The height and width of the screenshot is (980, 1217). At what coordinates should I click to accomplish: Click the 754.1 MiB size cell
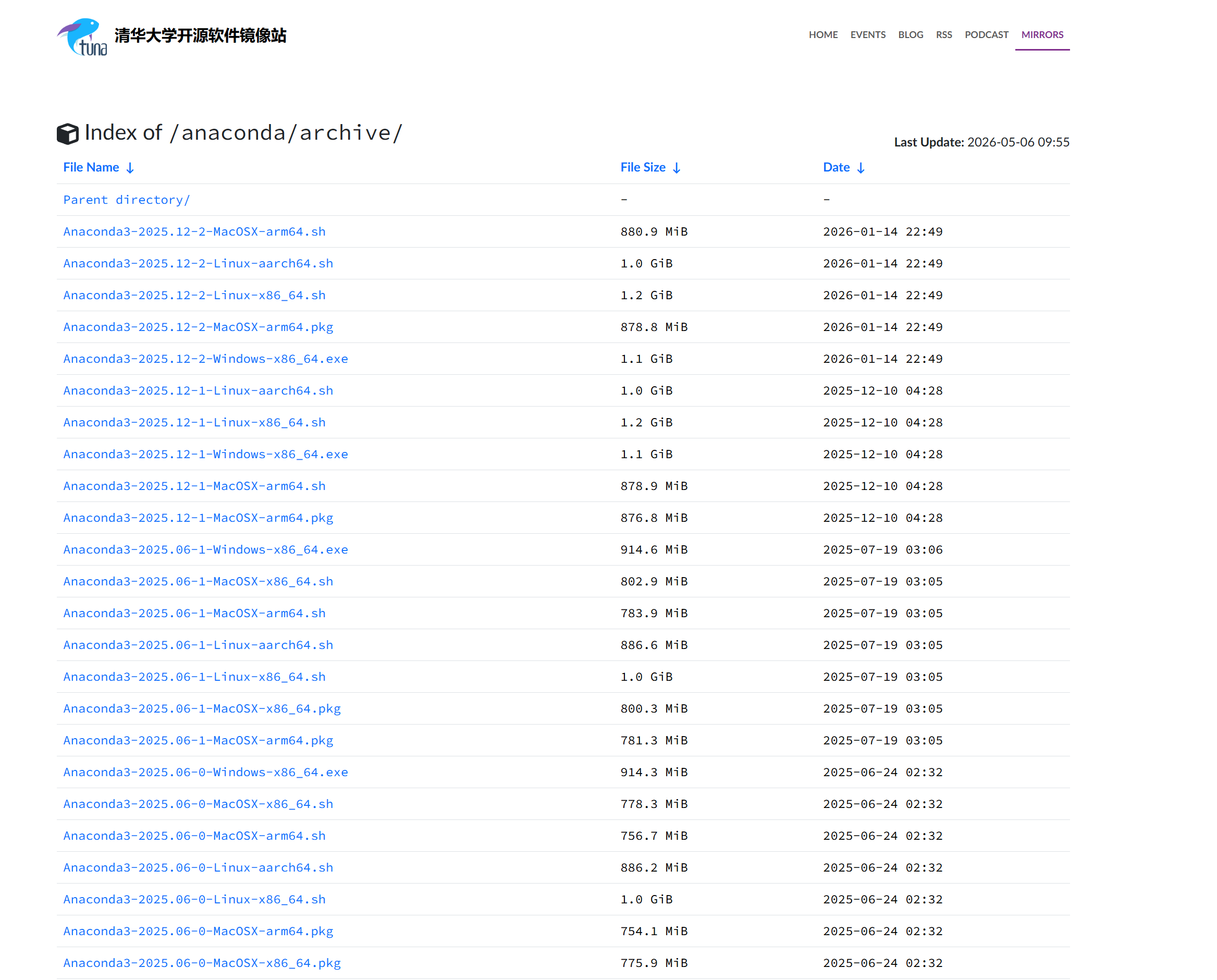tap(654, 932)
